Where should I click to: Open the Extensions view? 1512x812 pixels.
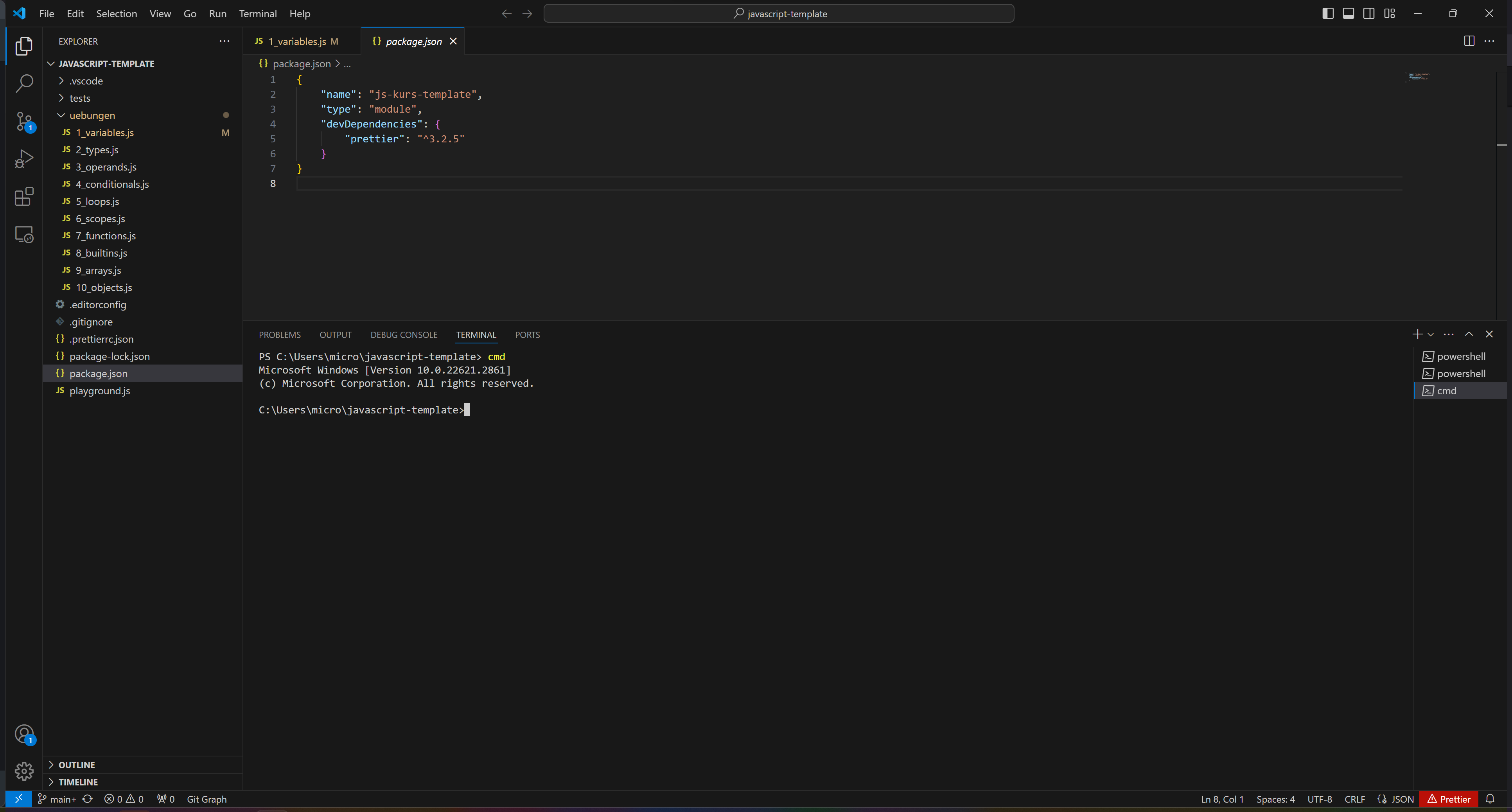click(23, 197)
